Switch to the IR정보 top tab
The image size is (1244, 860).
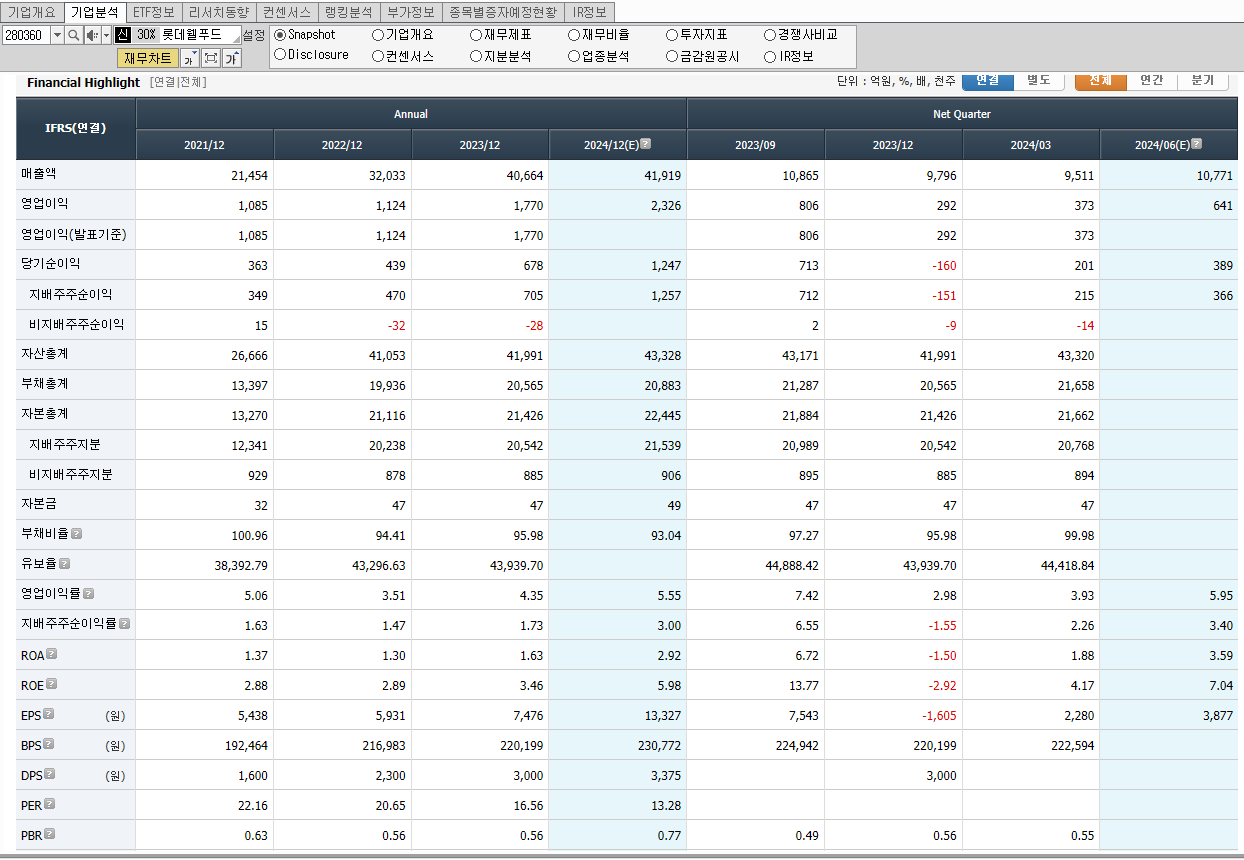click(x=590, y=12)
